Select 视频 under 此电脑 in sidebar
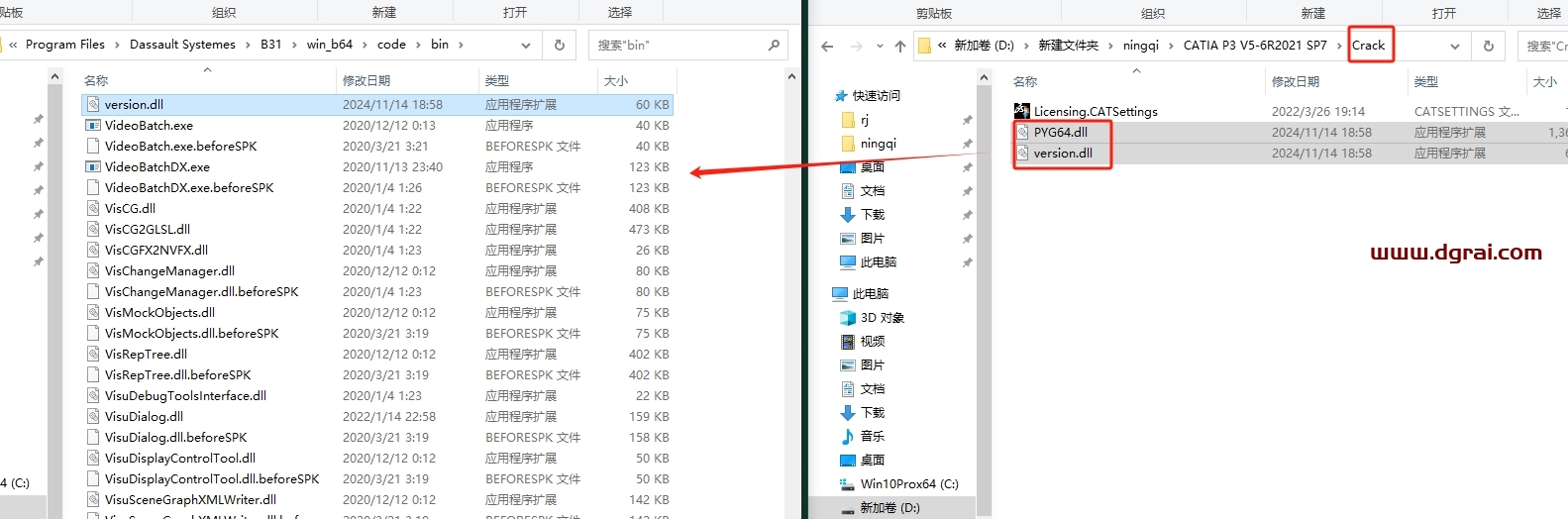1568x519 pixels. [x=873, y=342]
